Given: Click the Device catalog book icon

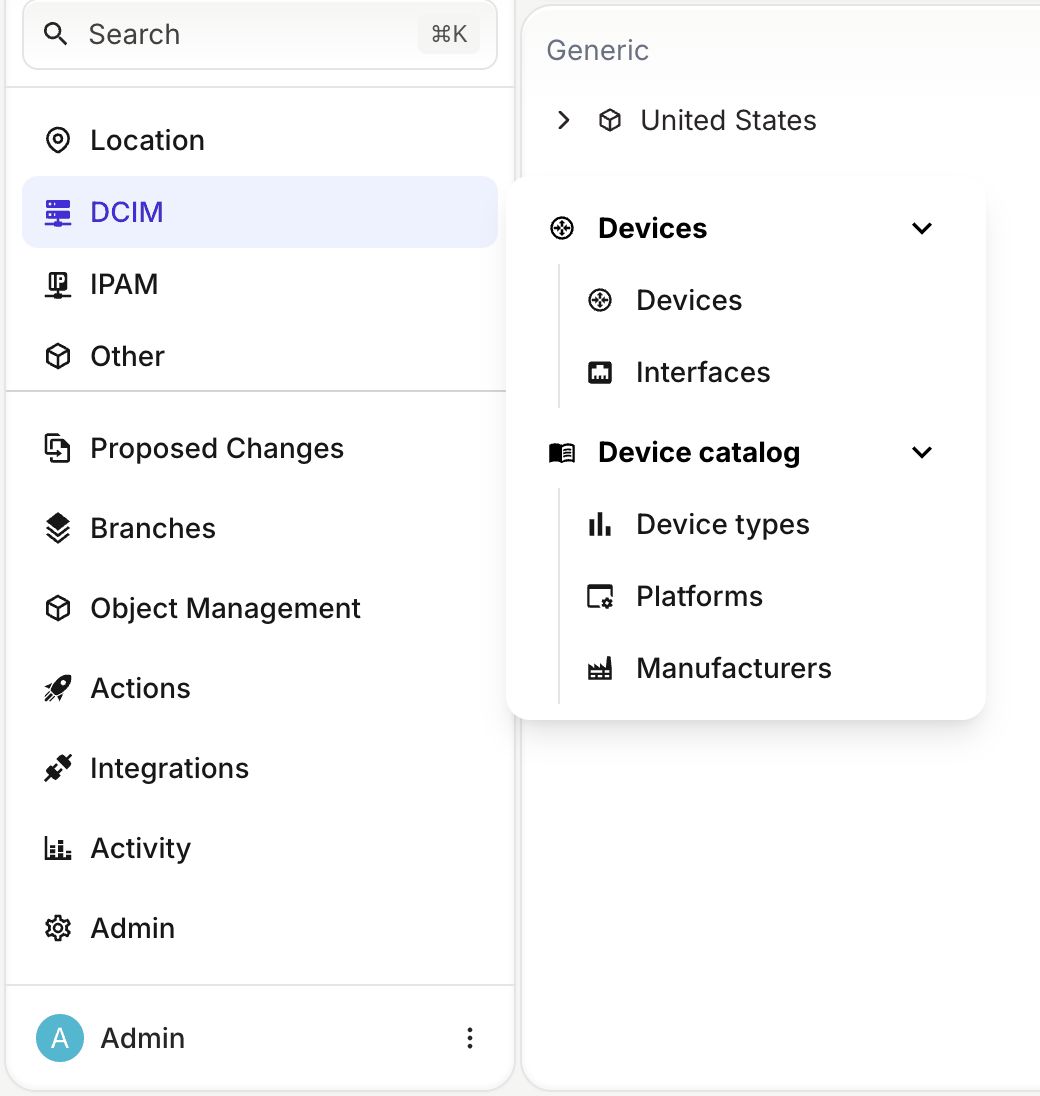Looking at the screenshot, I should pyautogui.click(x=562, y=453).
